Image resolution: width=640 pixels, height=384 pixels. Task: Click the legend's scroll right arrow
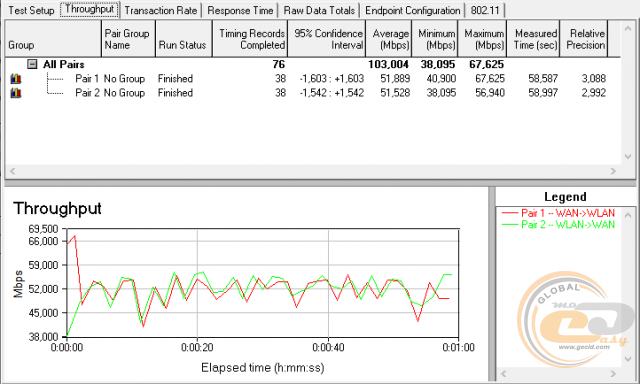click(x=613, y=373)
